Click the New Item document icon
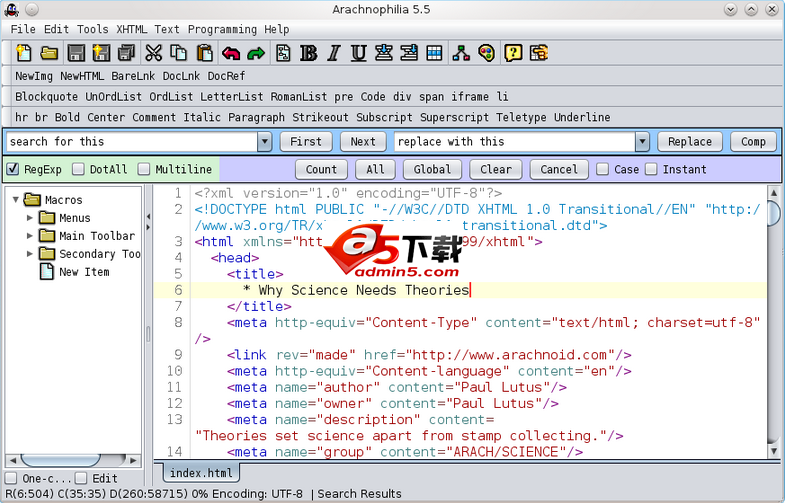 (47, 272)
